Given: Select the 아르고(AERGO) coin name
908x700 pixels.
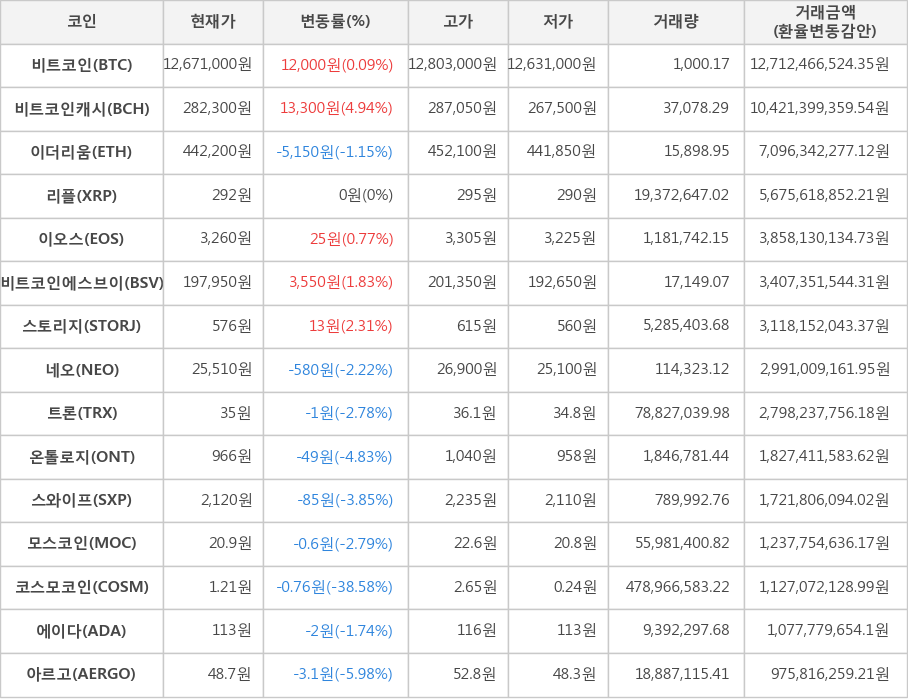Looking at the screenshot, I should [x=82, y=674].
